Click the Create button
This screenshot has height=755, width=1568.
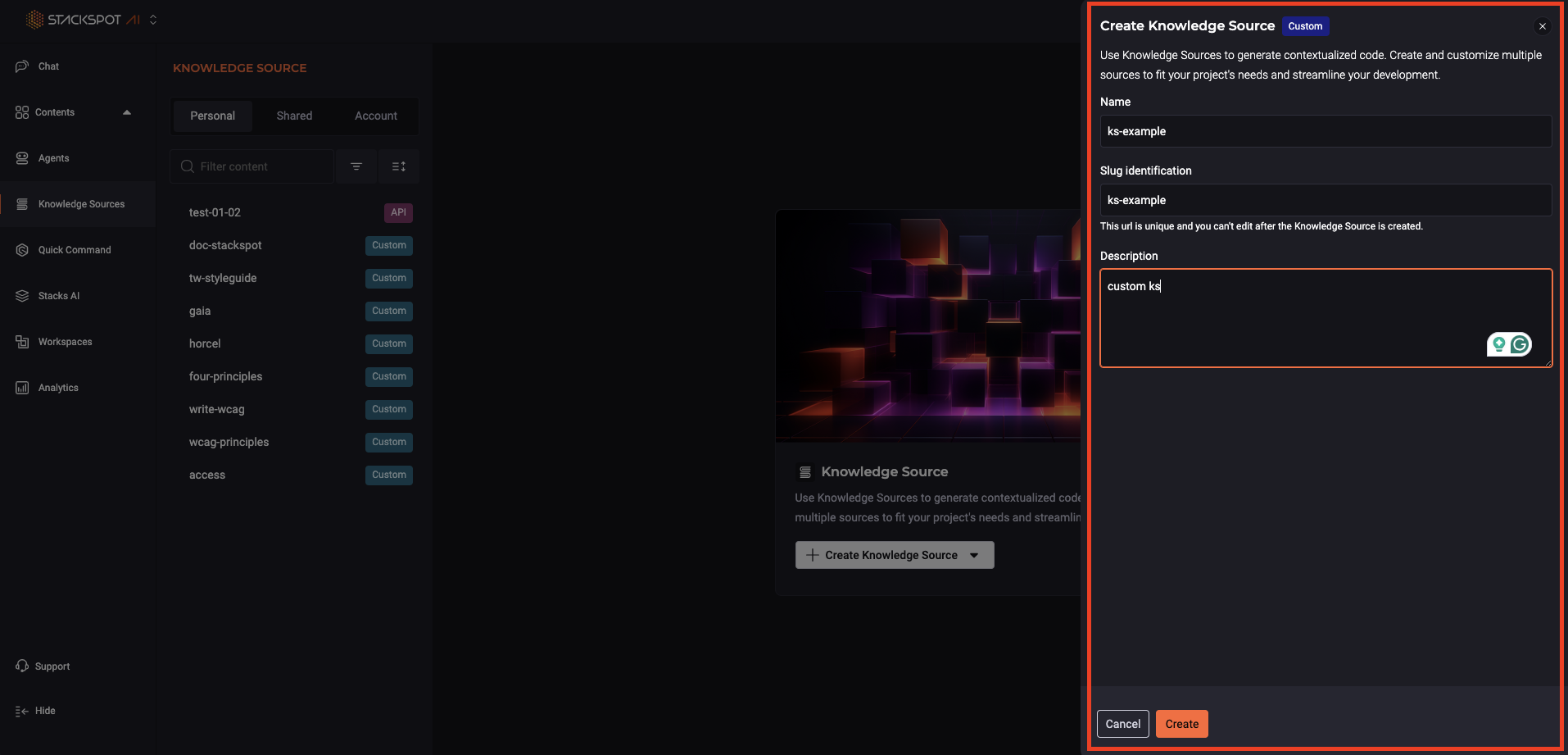pyautogui.click(x=1181, y=724)
